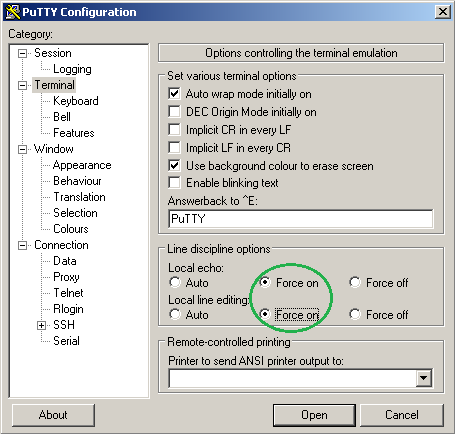
Task: Click the Open button
Action: [x=314, y=415]
